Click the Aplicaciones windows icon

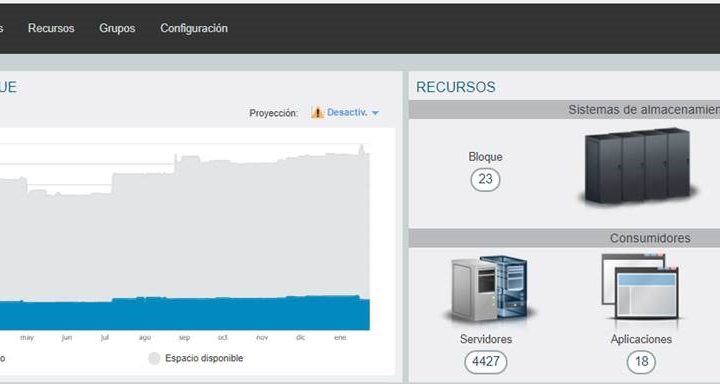coord(640,287)
